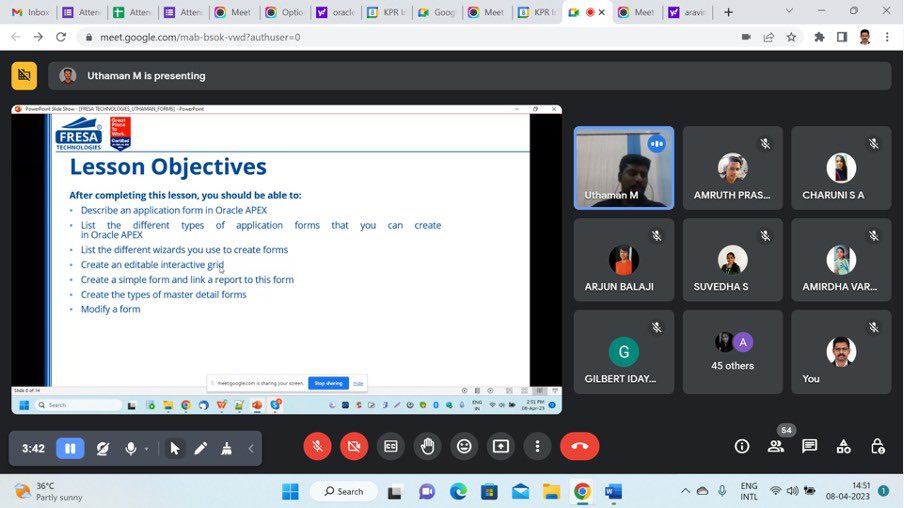
Task: Select AMRUTH PRAS... participant tile
Action: [x=733, y=168]
